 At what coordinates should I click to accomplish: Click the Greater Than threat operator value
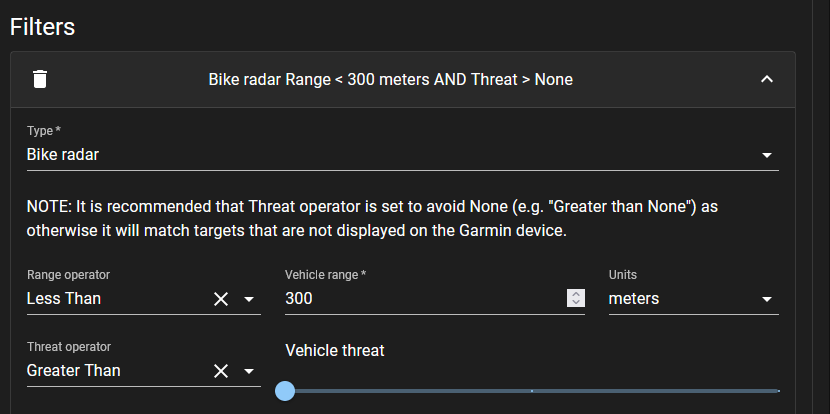[x=74, y=370]
